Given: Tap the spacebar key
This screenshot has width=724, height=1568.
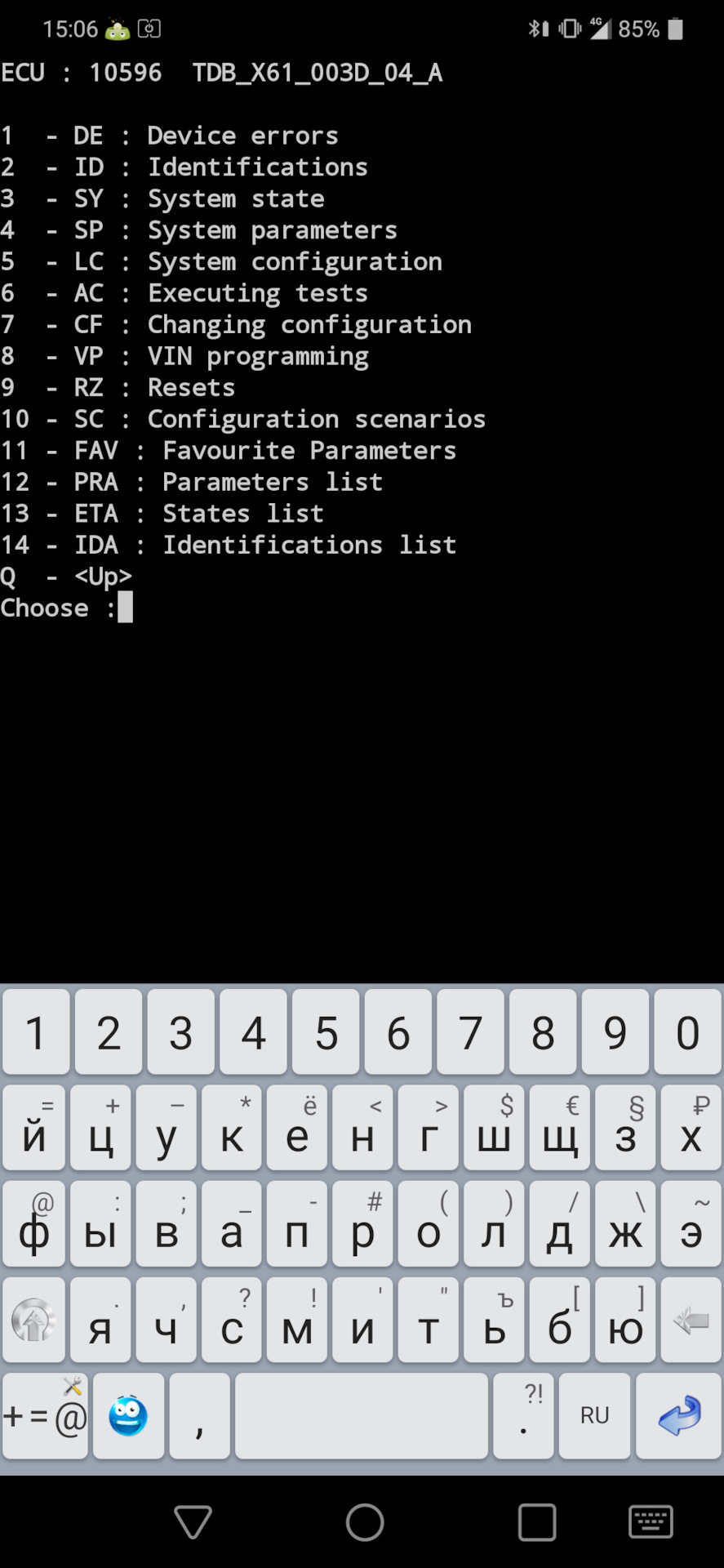Looking at the screenshot, I should coord(362,1415).
